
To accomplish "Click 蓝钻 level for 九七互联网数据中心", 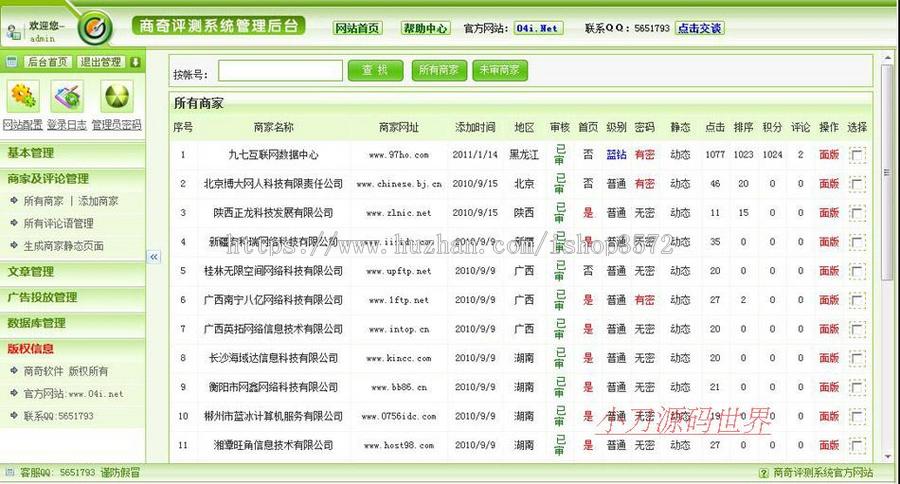I will pyautogui.click(x=616, y=155).
